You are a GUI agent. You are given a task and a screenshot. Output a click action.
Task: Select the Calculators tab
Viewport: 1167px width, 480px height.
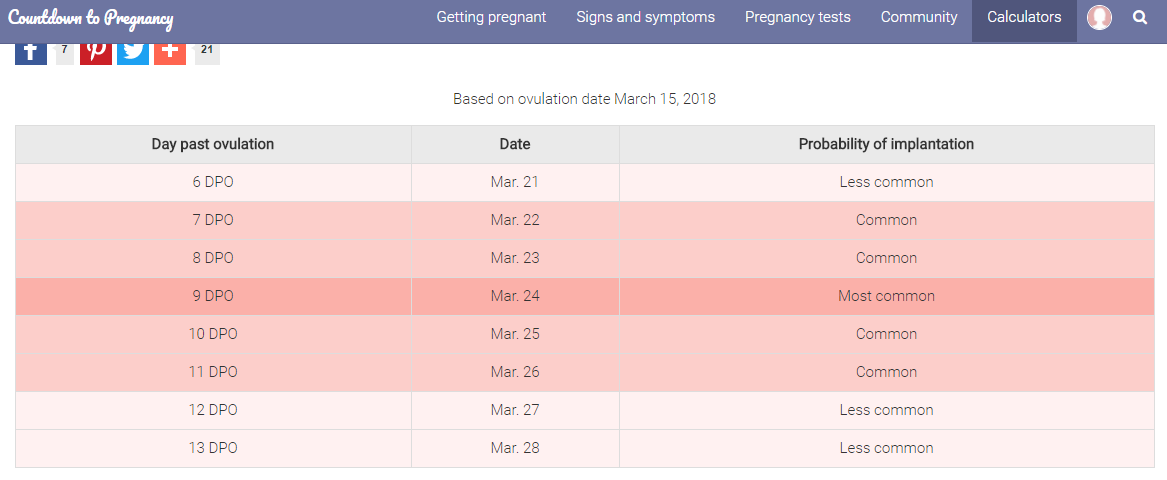(x=1024, y=17)
